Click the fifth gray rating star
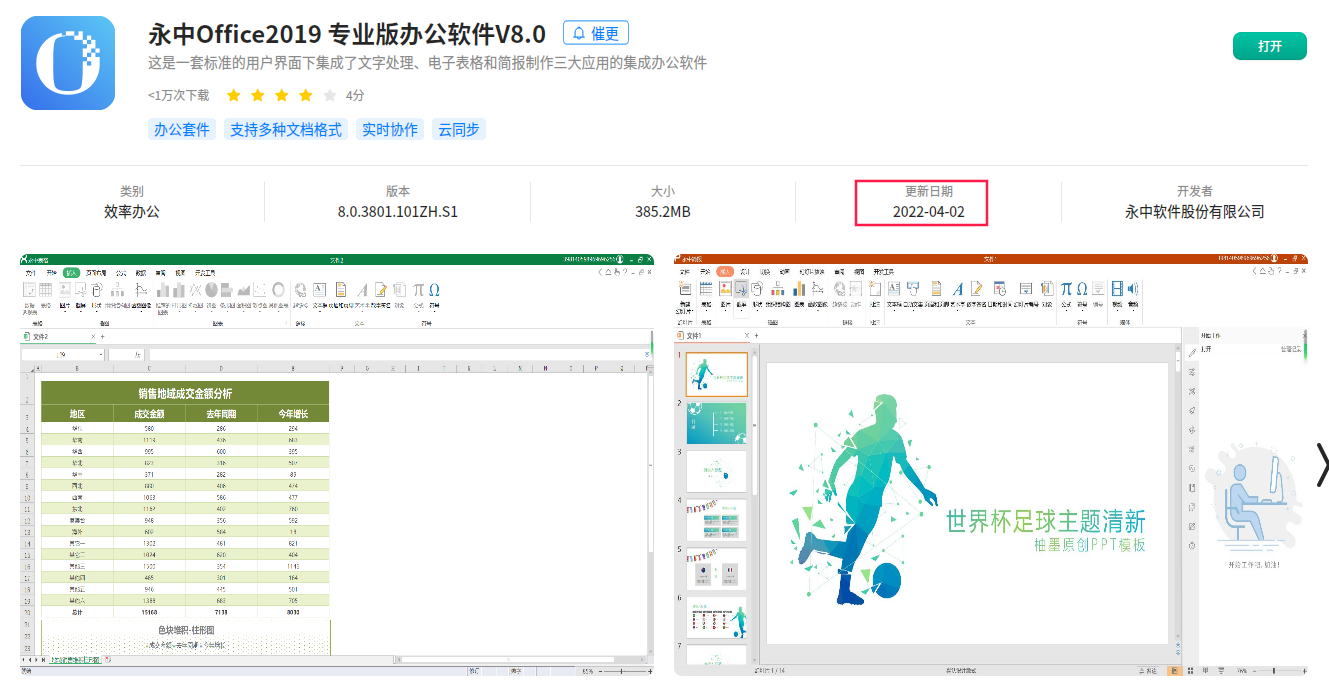Screen dimensions: 1329x682 pos(330,96)
